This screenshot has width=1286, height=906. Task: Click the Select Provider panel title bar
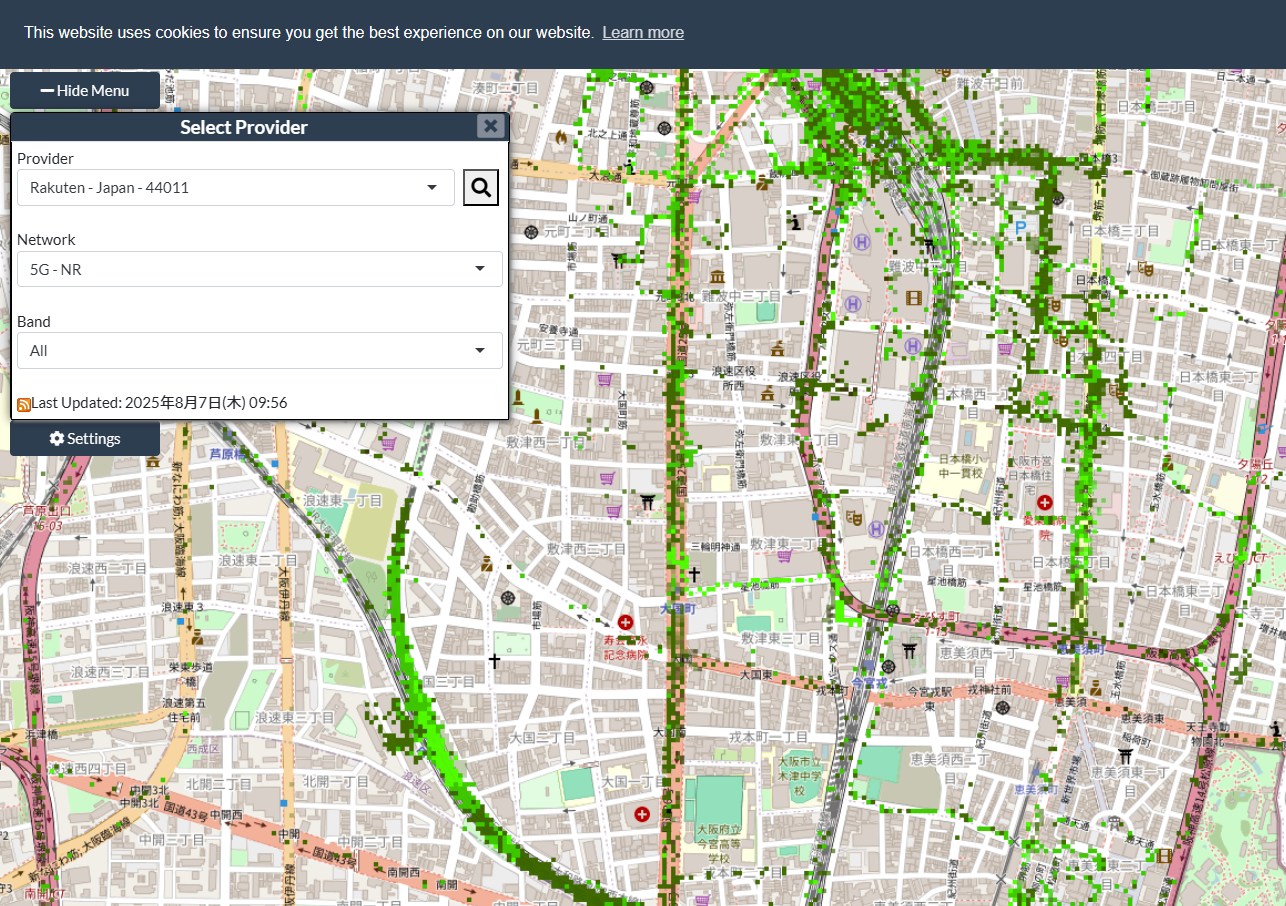click(243, 127)
